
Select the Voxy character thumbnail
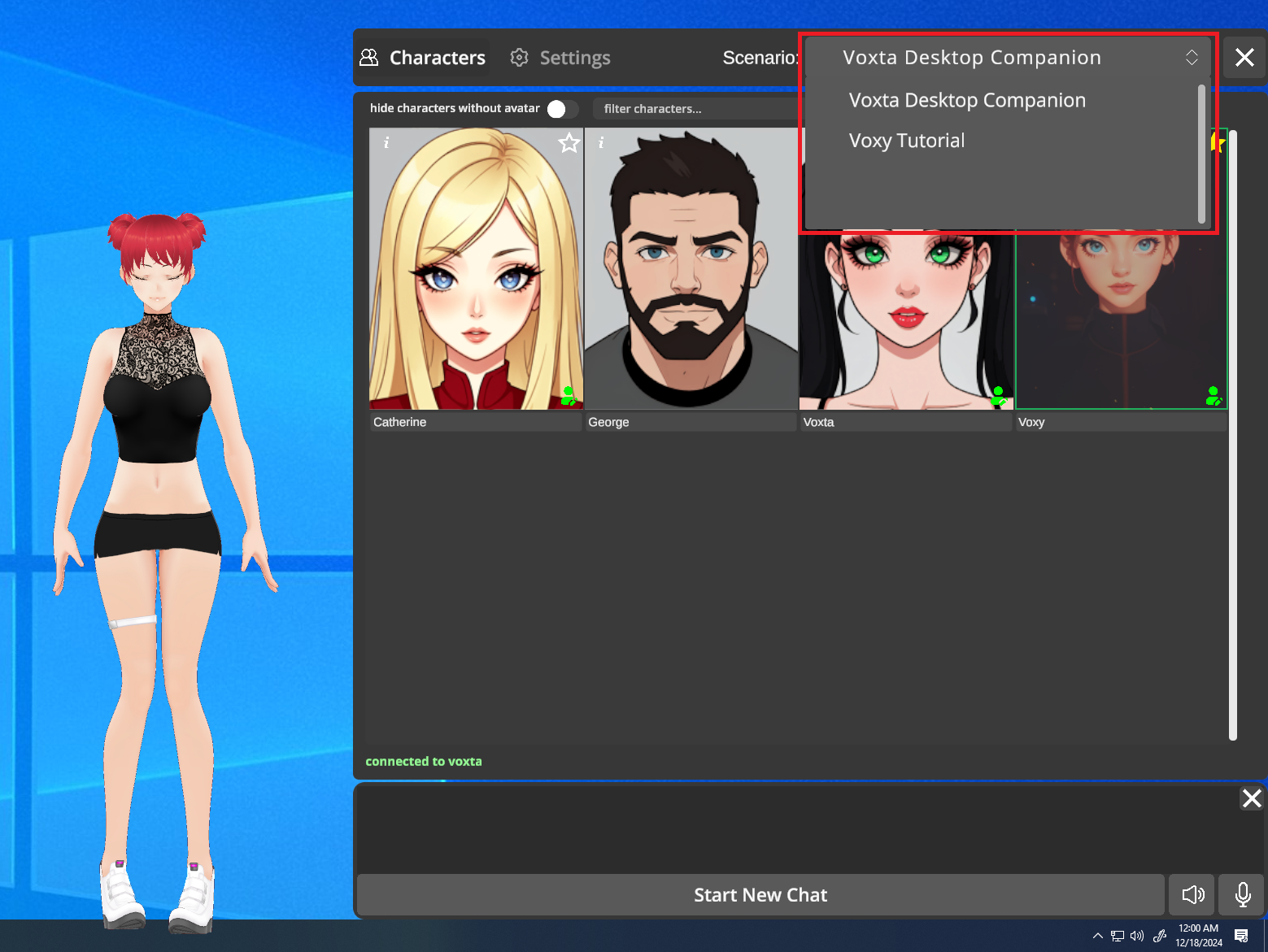coord(1121,321)
